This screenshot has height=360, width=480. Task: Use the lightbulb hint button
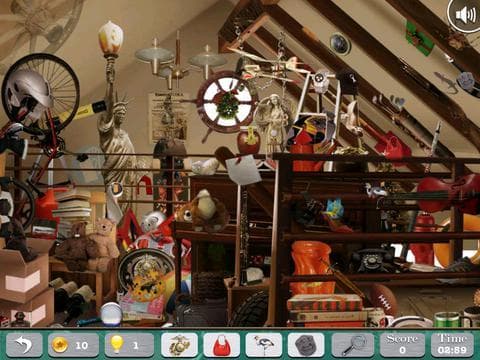coord(129,345)
